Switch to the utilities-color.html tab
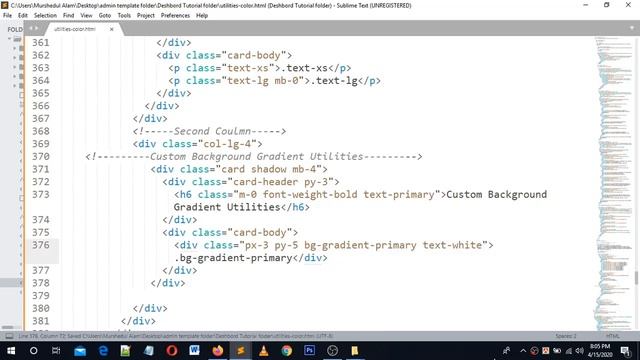The width and height of the screenshot is (640, 360). 75,29
